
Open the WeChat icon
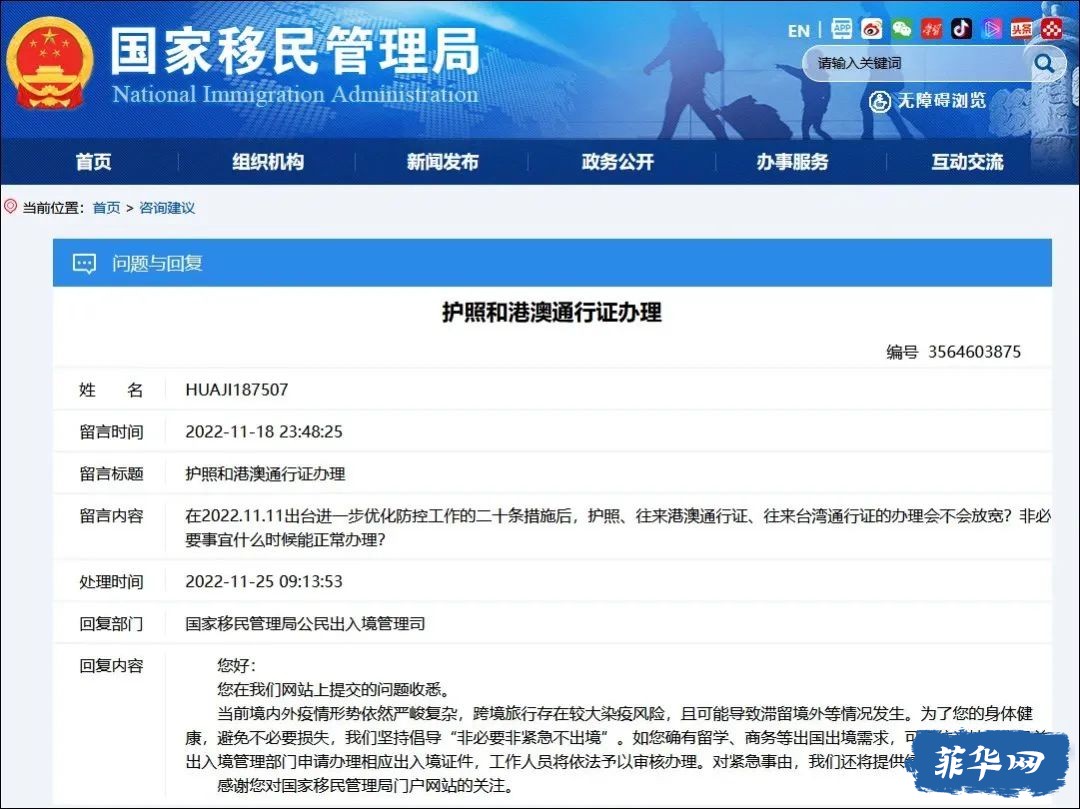(x=902, y=29)
